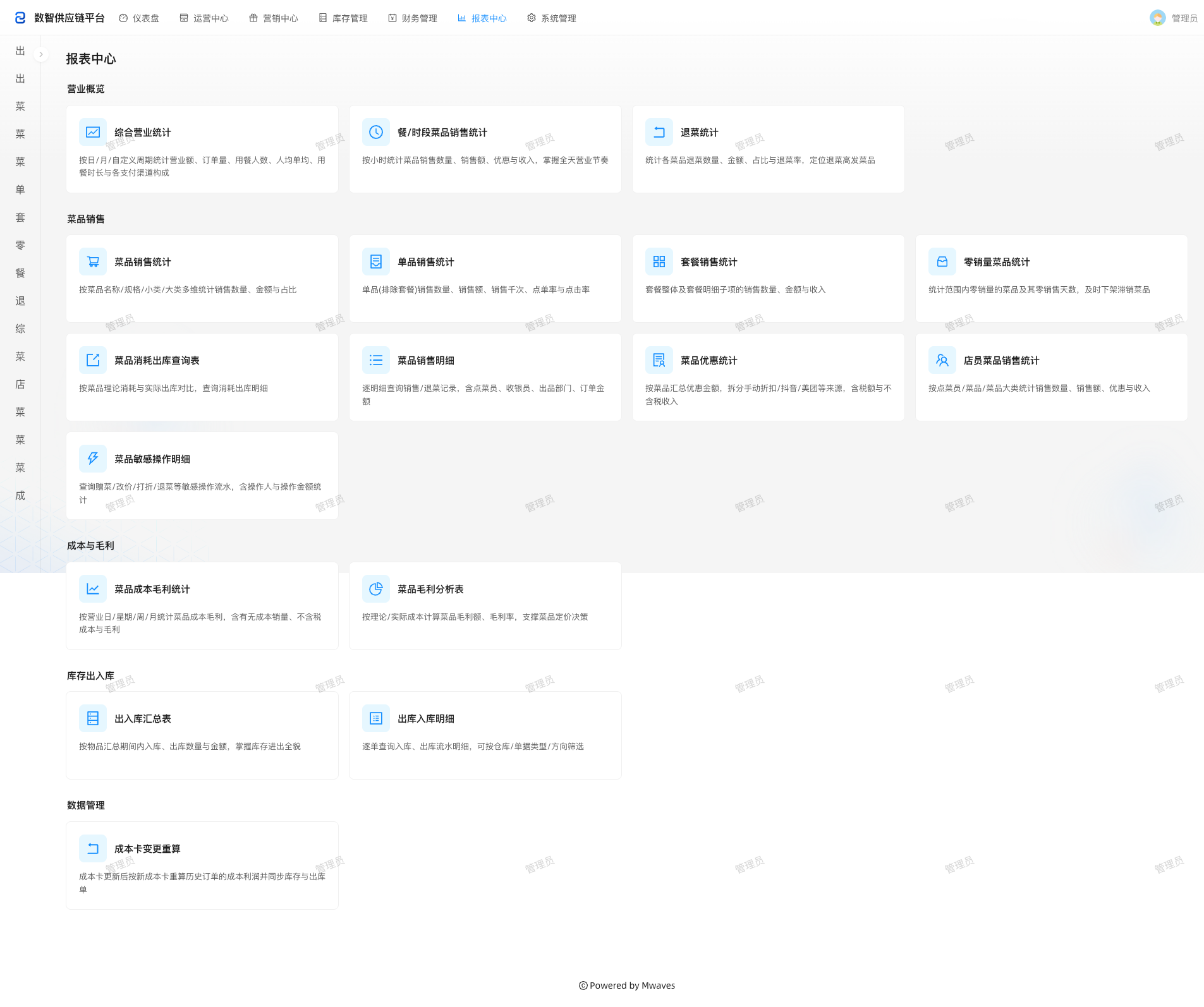Click the shopping cart icon for 菜品销售统计
Image resolution: width=1204 pixels, height=1007 pixels.
point(93,262)
